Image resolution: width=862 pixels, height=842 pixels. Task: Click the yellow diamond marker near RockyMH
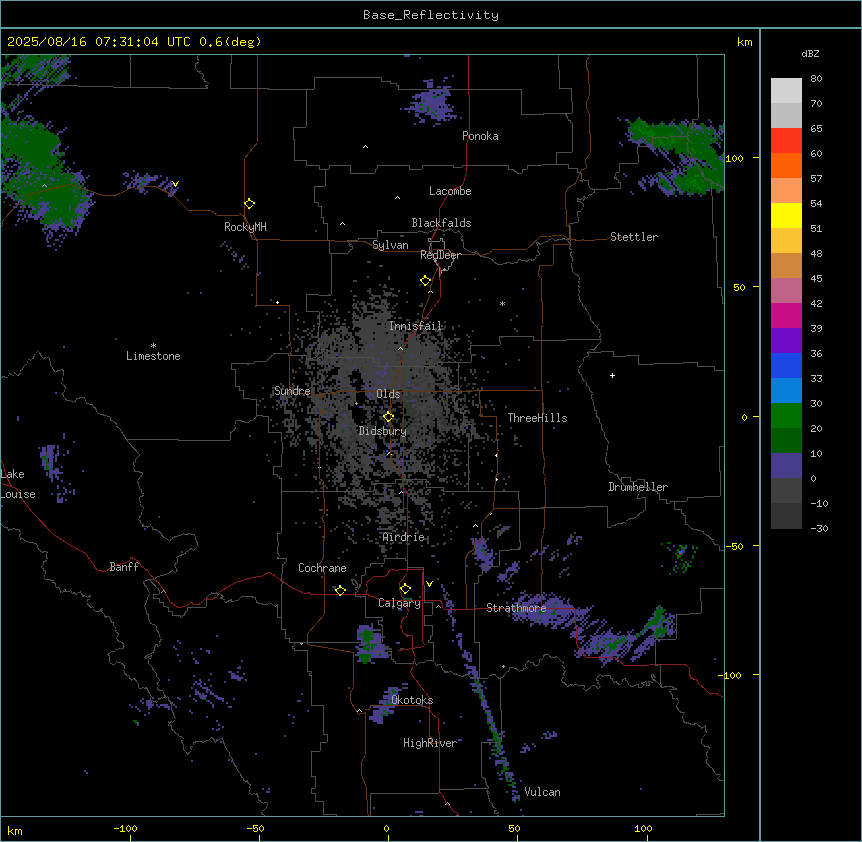click(x=249, y=204)
